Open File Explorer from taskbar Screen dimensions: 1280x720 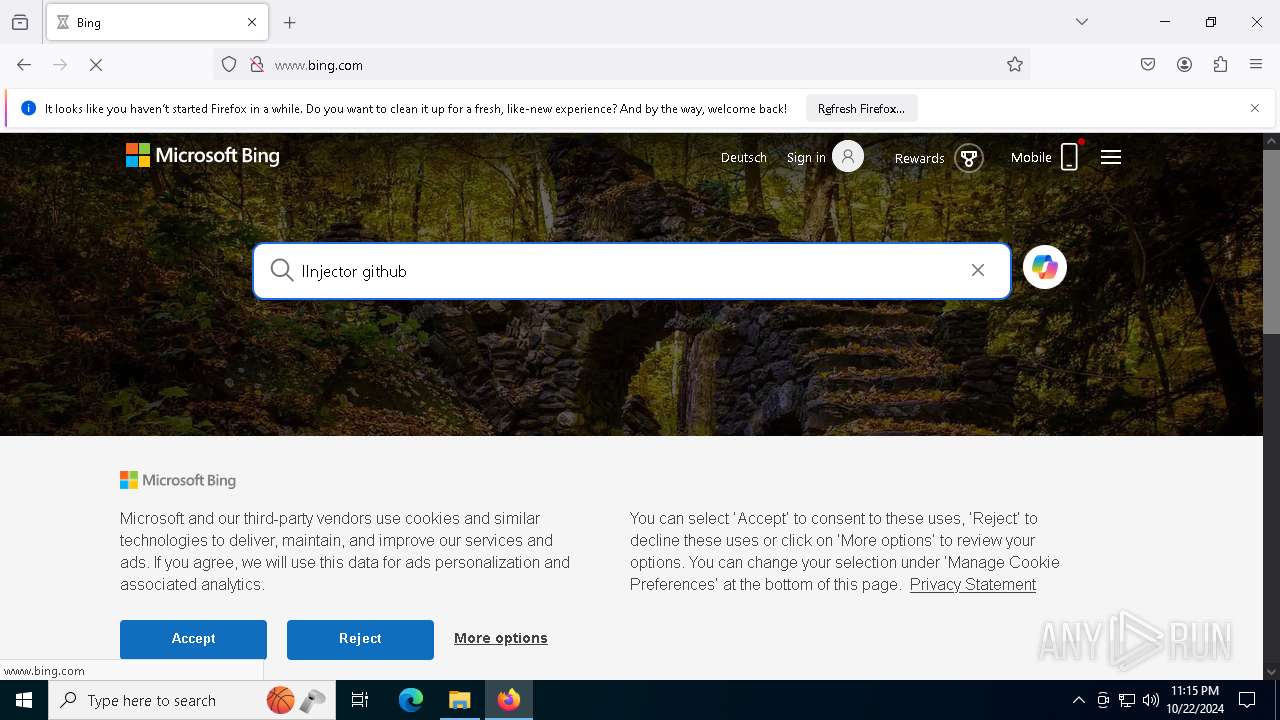point(460,700)
